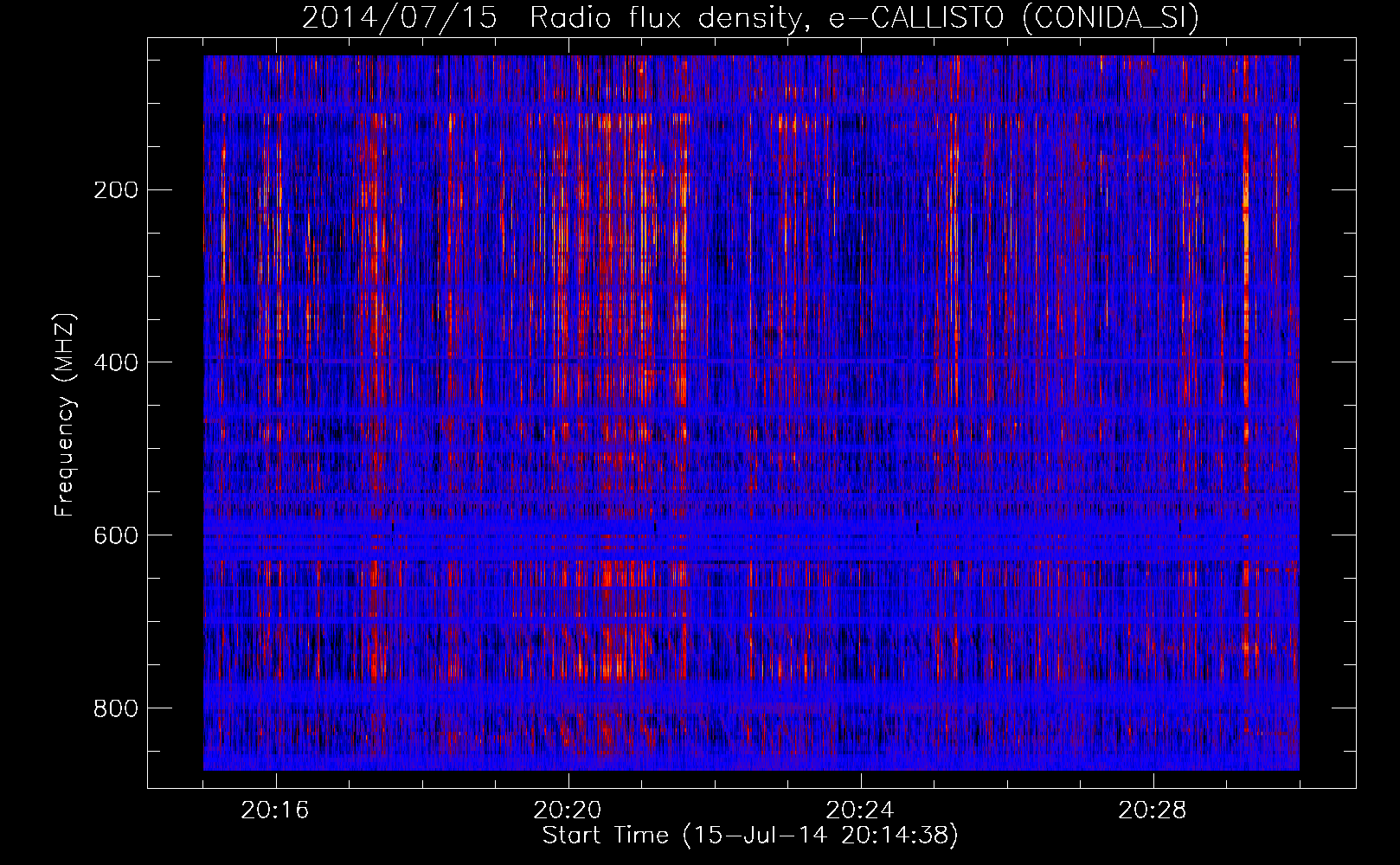Click the 800 frequency tick label
The height and width of the screenshot is (865, 1400).
(116, 708)
